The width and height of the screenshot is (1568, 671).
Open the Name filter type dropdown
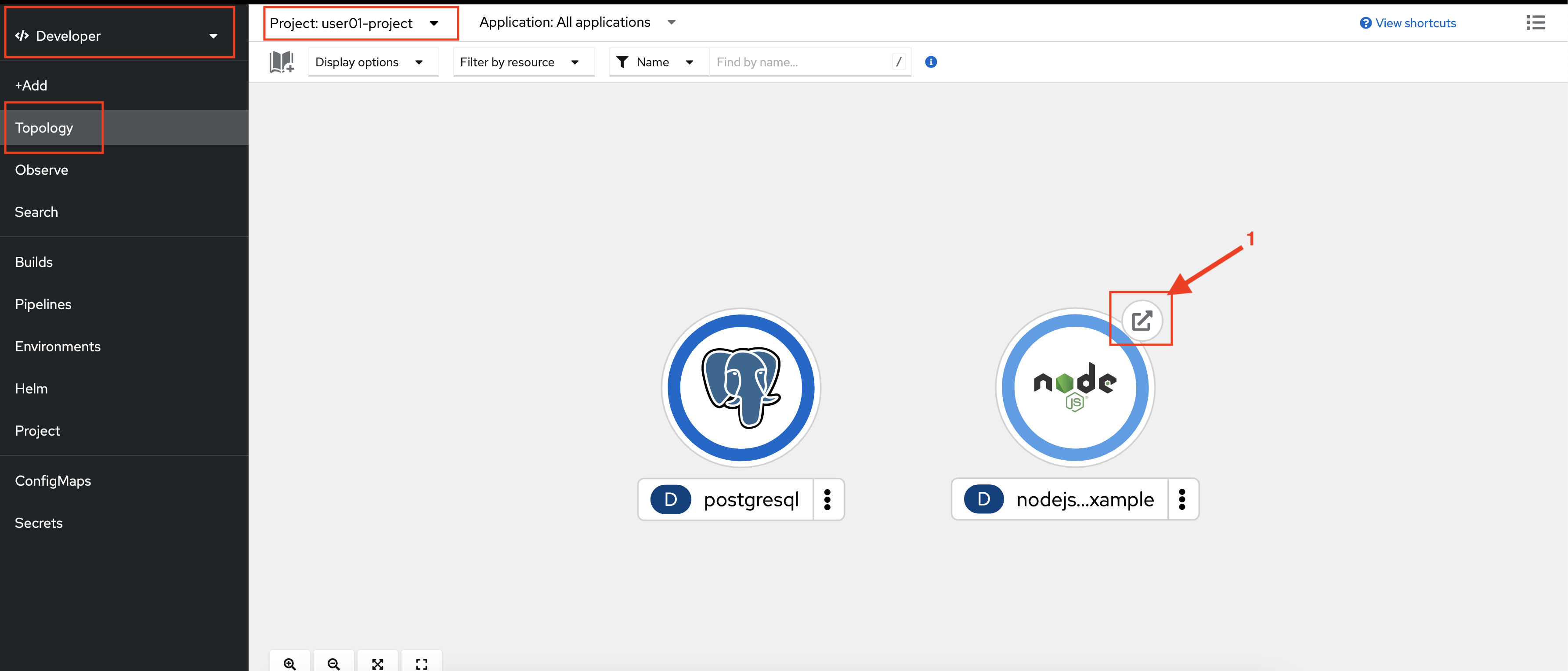659,62
